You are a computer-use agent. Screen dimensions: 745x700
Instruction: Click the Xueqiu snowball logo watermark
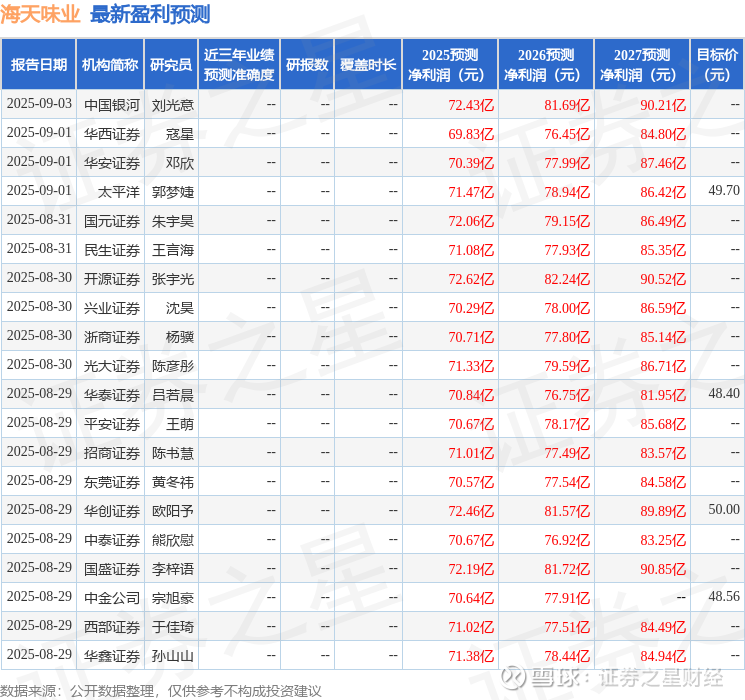click(x=513, y=677)
